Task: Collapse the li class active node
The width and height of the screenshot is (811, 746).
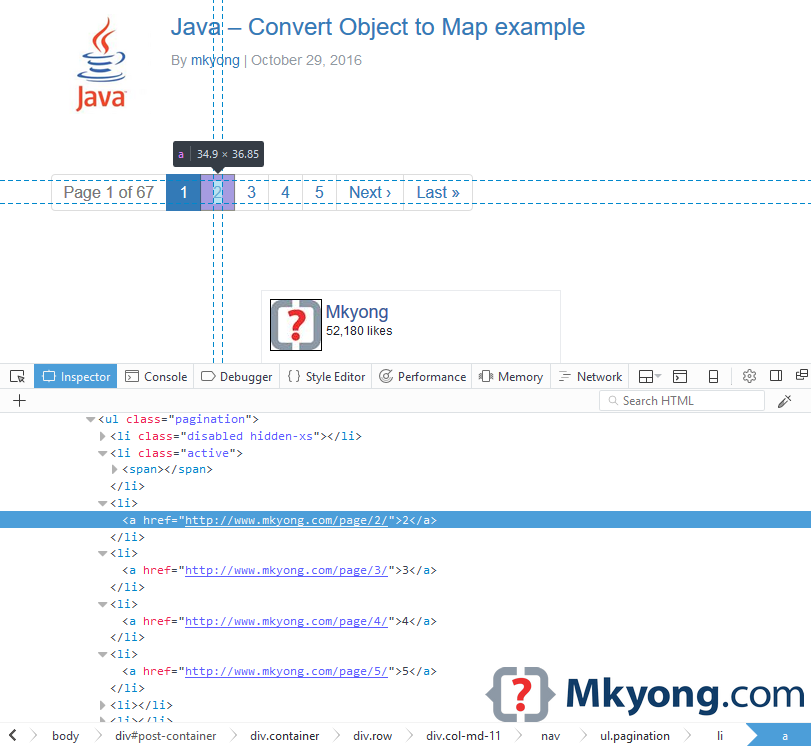Action: point(102,453)
